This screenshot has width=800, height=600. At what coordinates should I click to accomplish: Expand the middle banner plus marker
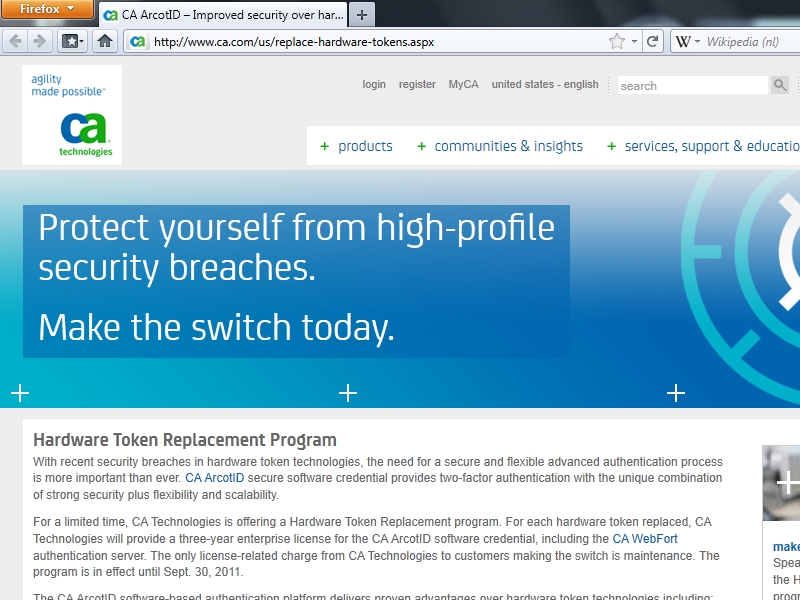click(x=348, y=393)
